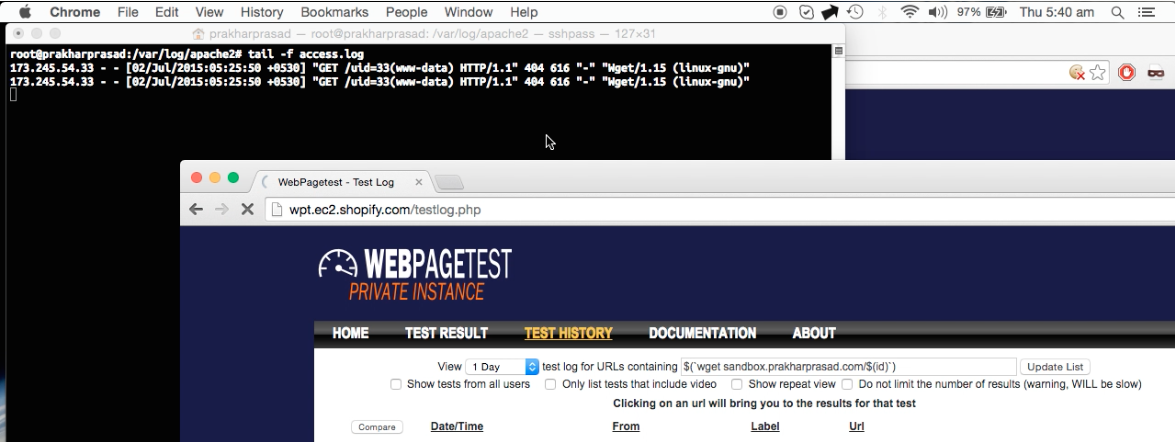Open the History menu in menu bar

coord(262,12)
